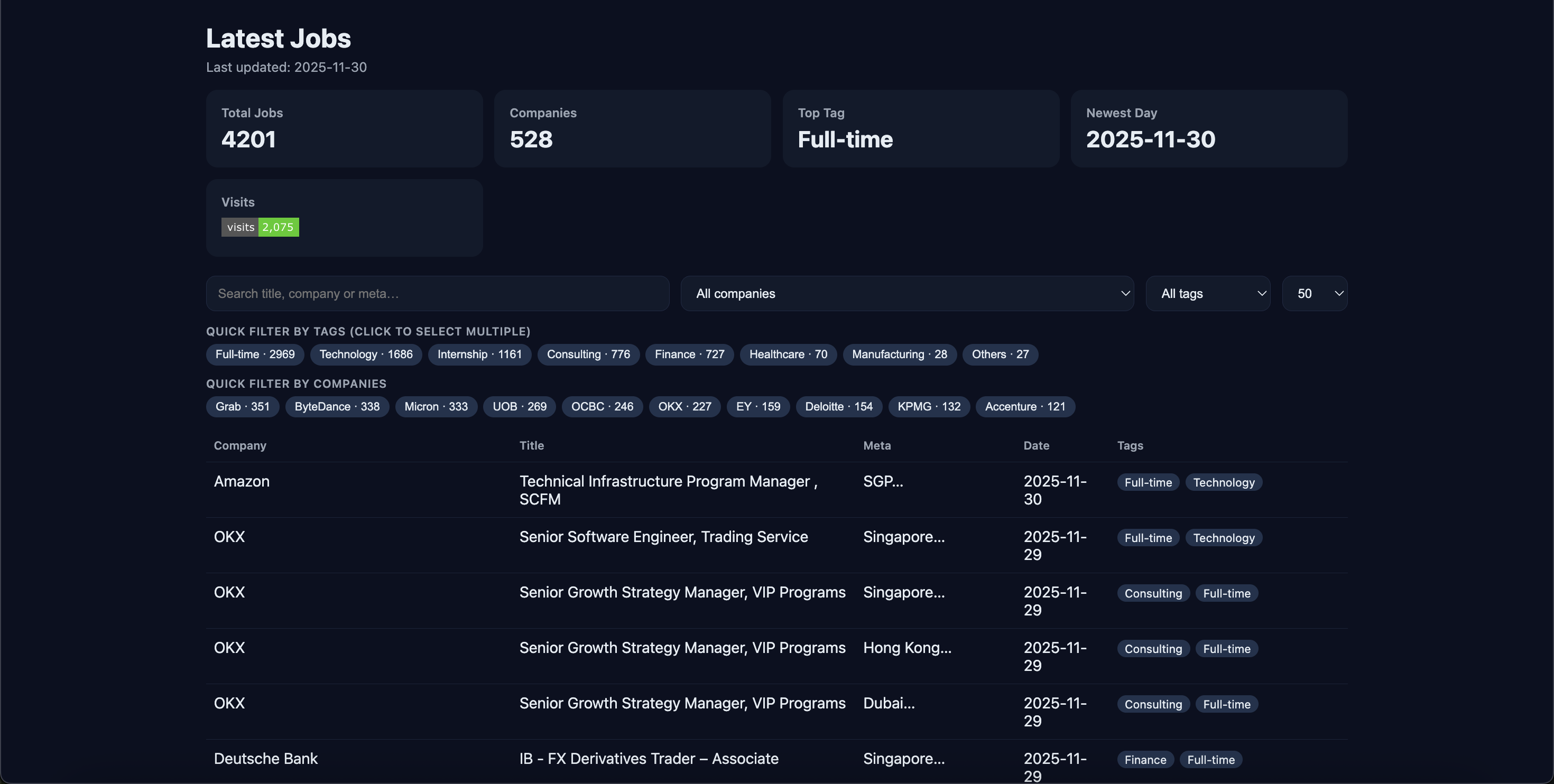Filter listings by Deloitte
The image size is (1554, 784).
point(838,406)
